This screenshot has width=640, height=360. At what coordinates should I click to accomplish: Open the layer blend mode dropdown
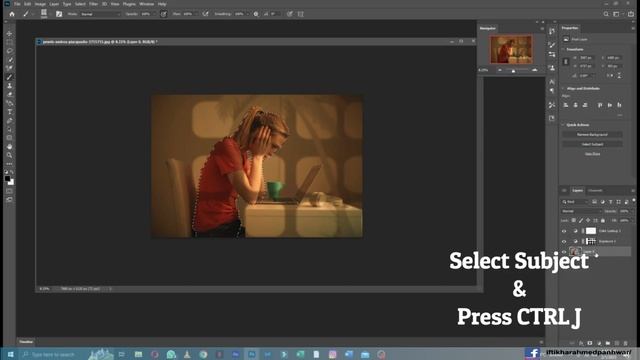coord(581,211)
